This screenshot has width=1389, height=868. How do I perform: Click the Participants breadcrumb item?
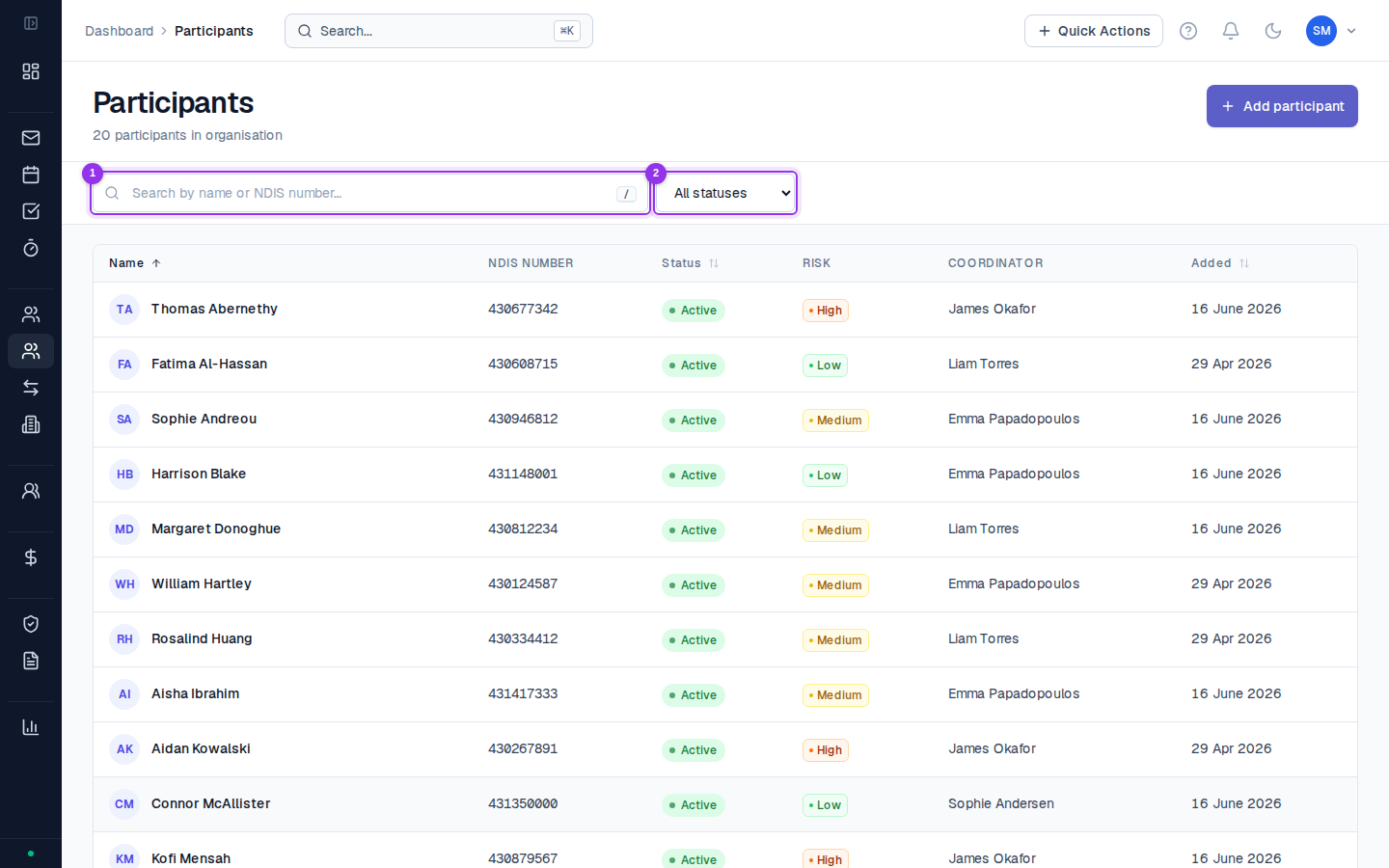214,31
